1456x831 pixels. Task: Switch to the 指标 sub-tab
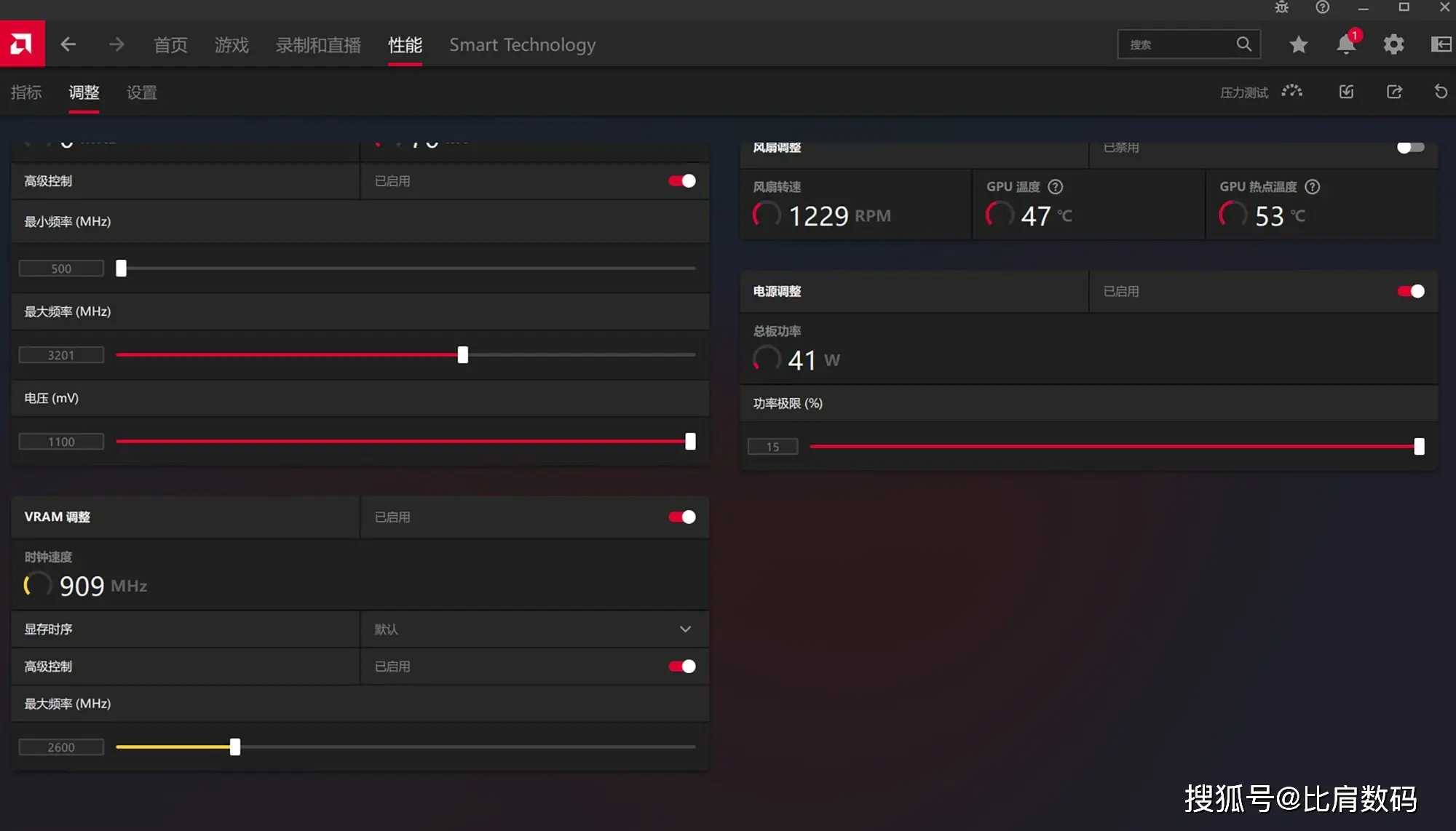coord(26,92)
